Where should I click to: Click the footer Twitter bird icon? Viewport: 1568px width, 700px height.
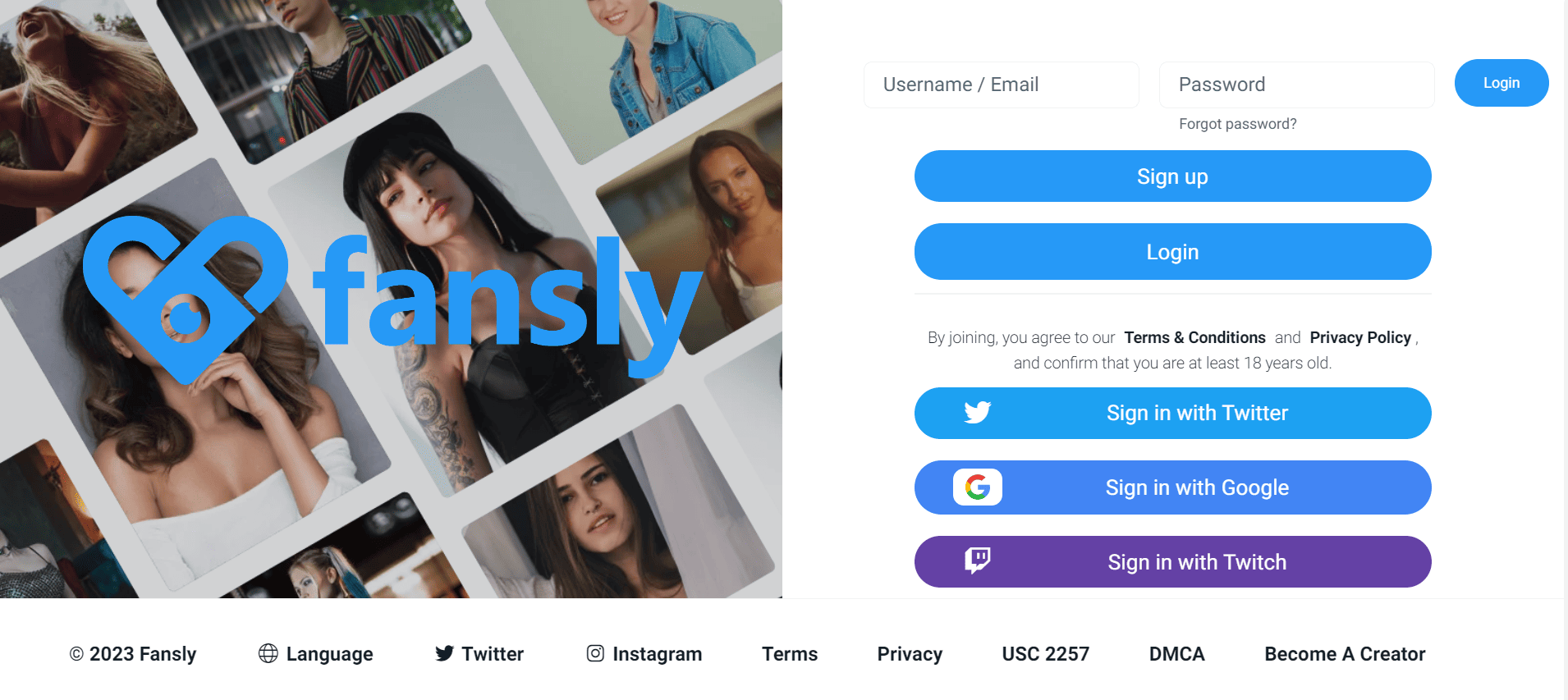click(444, 653)
